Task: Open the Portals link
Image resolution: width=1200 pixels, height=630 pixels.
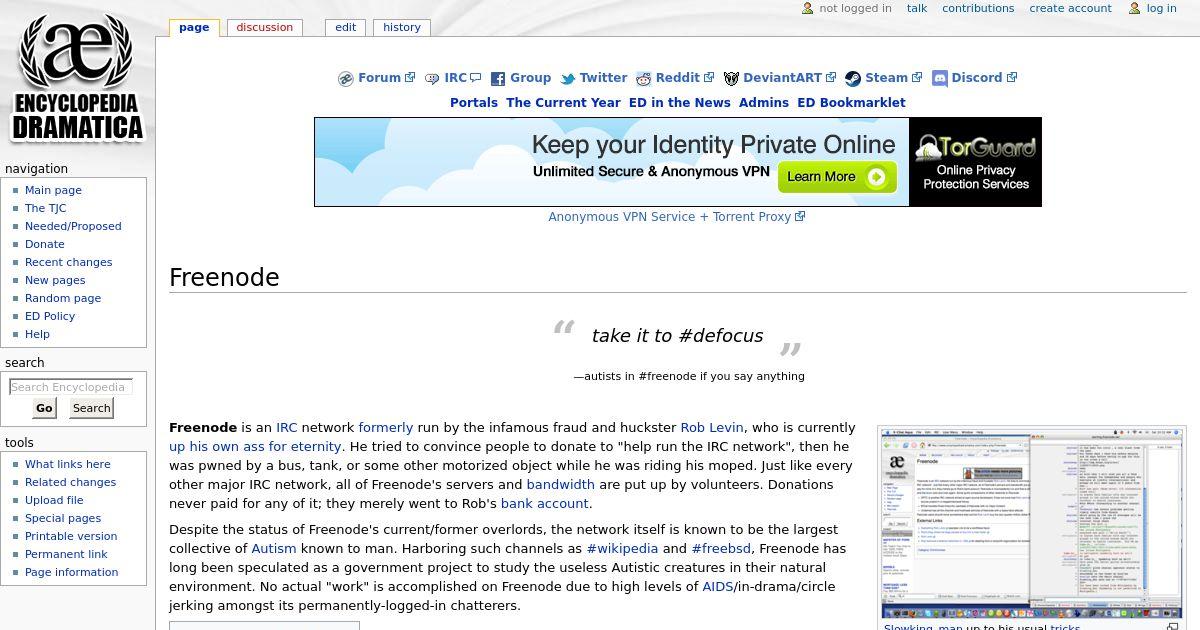Action: [x=474, y=103]
